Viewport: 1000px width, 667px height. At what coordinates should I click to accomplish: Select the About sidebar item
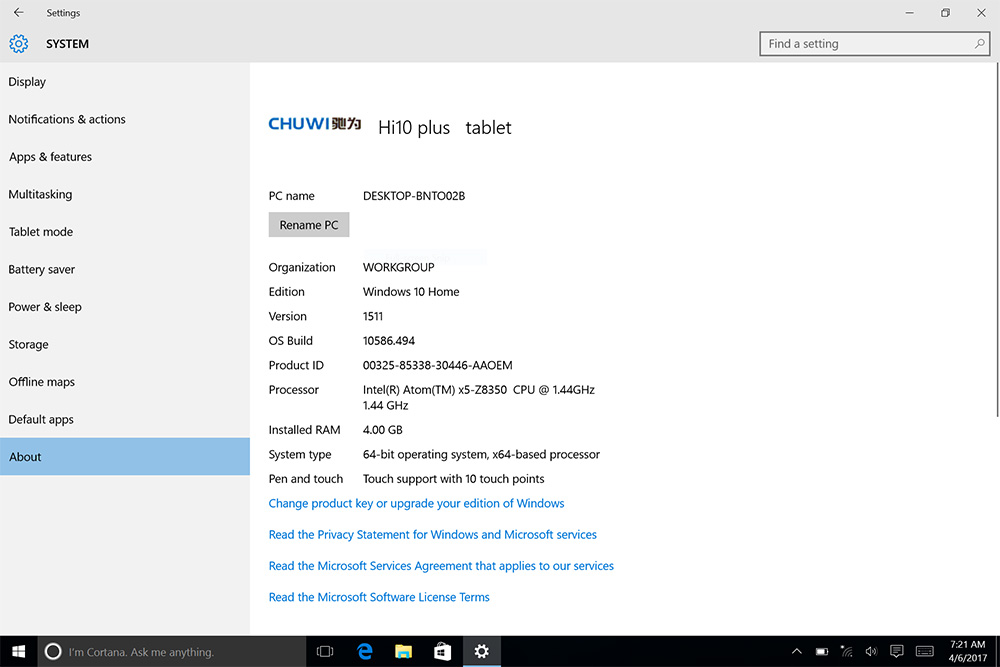coord(125,457)
